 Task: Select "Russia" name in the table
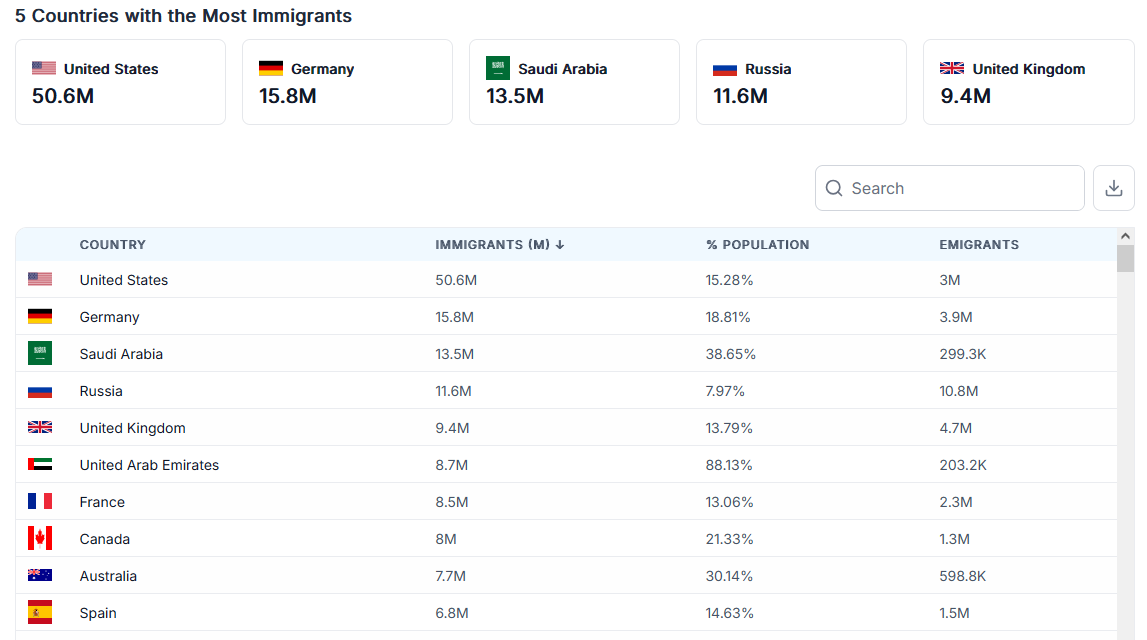(101, 391)
